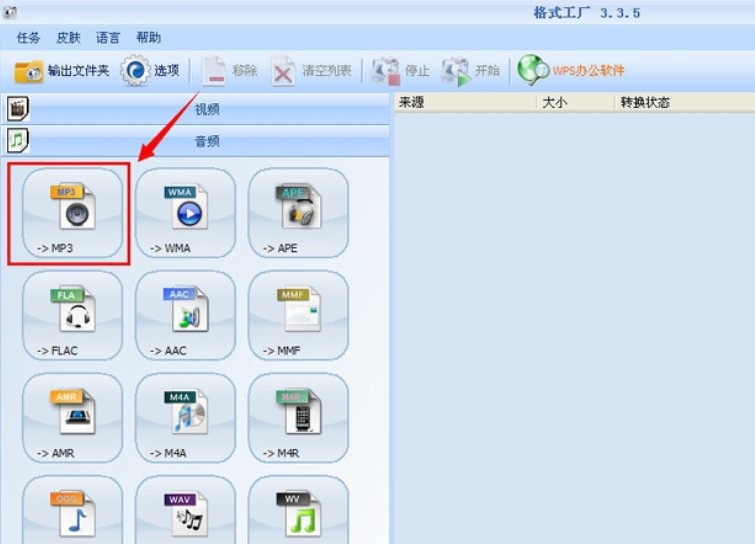Open the -> M4R ringtone converter
755x544 pixels.
click(299, 418)
